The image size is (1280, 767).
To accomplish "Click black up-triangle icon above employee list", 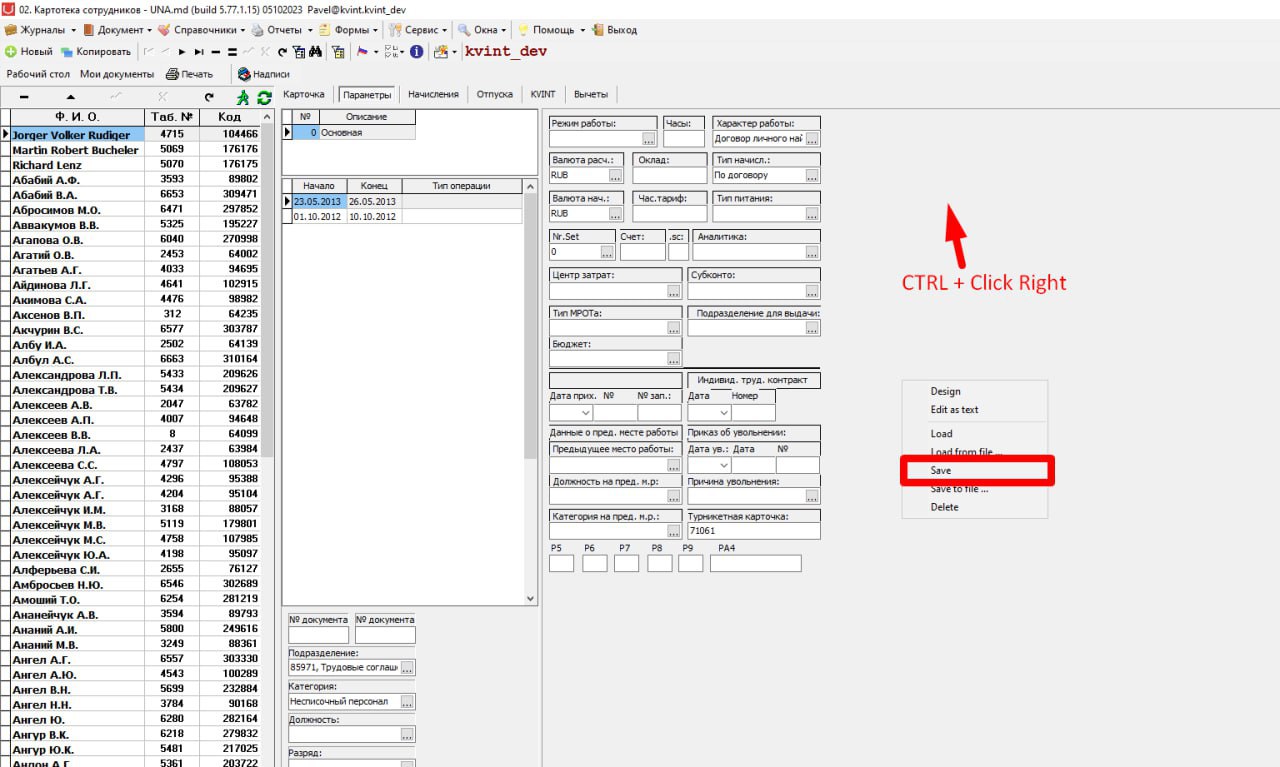I will [70, 97].
